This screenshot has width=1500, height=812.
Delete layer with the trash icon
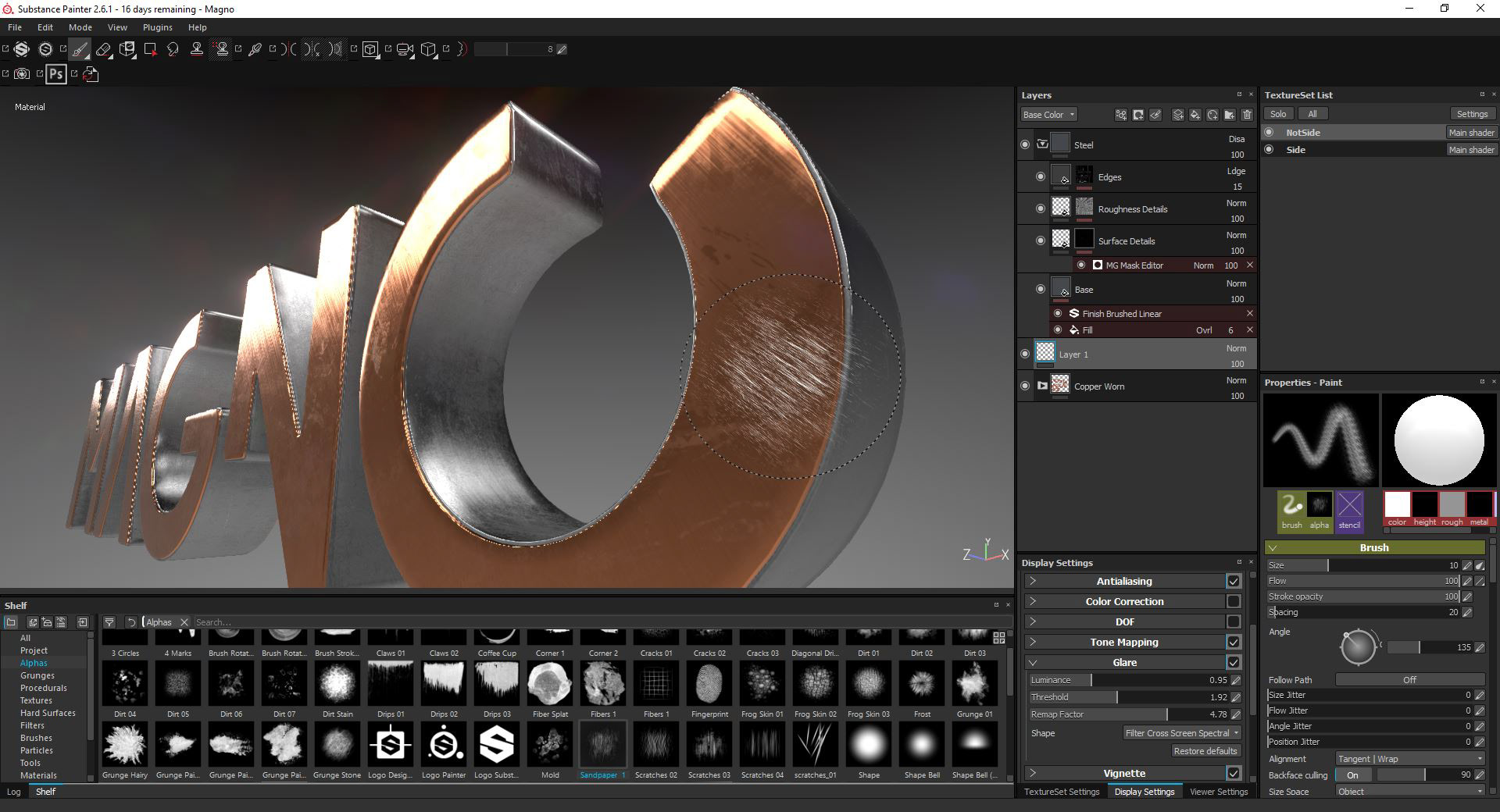pos(1247,115)
